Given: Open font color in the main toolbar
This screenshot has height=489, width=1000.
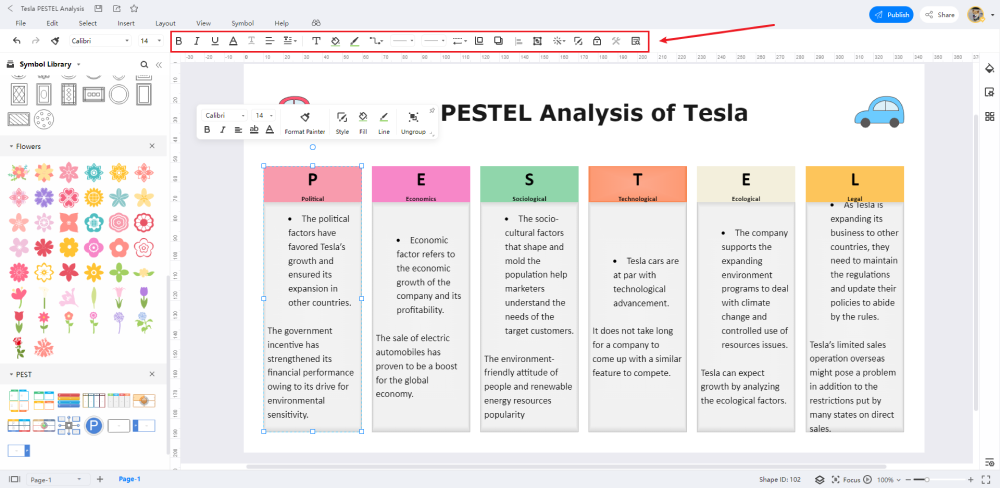Looking at the screenshot, I should tap(233, 41).
